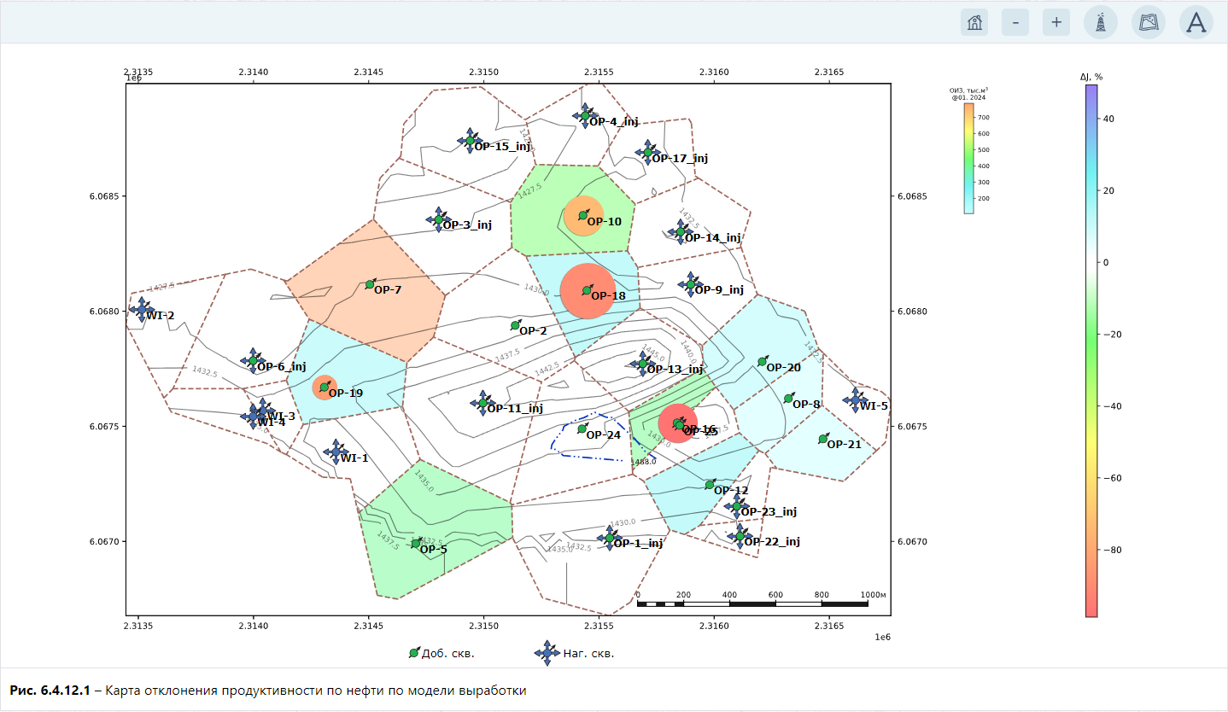Zoom in with the plus button

(1056, 22)
